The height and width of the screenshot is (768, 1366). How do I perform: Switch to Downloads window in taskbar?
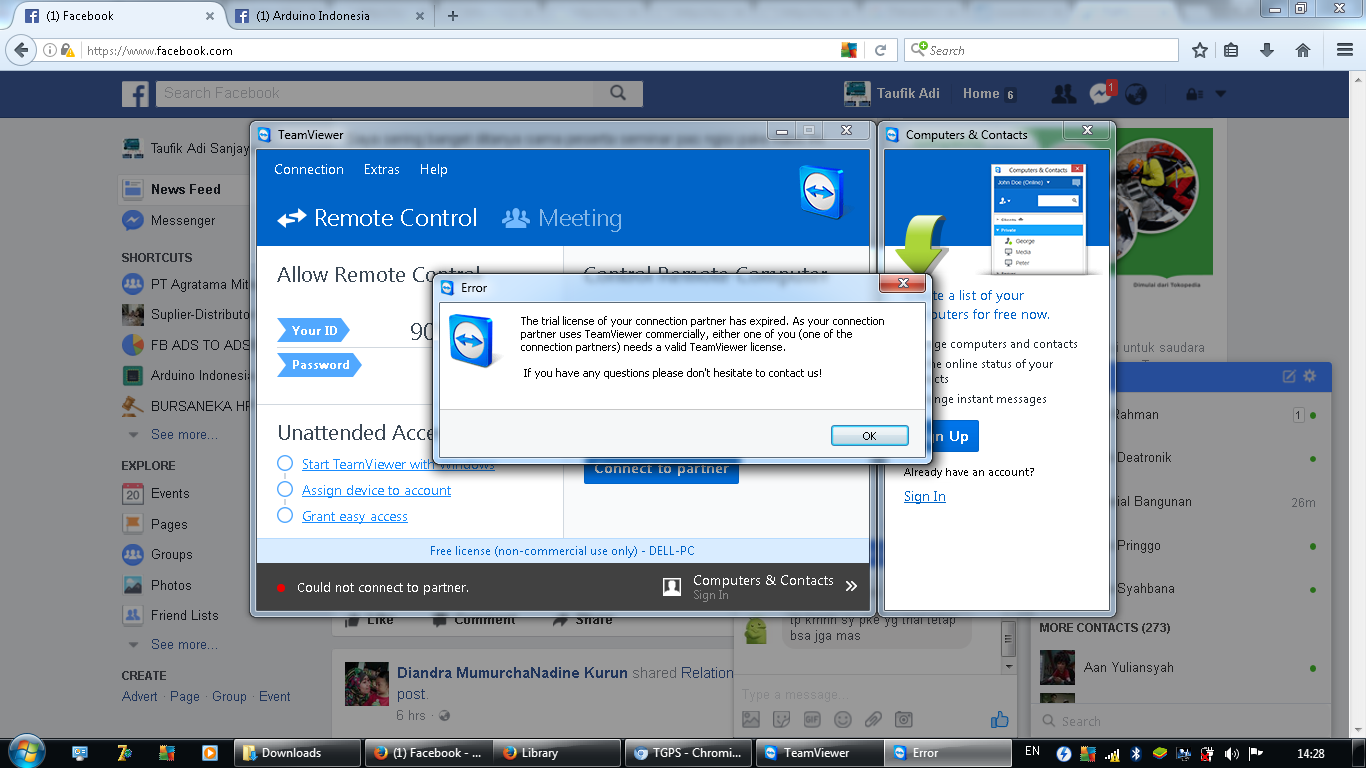pyautogui.click(x=297, y=753)
